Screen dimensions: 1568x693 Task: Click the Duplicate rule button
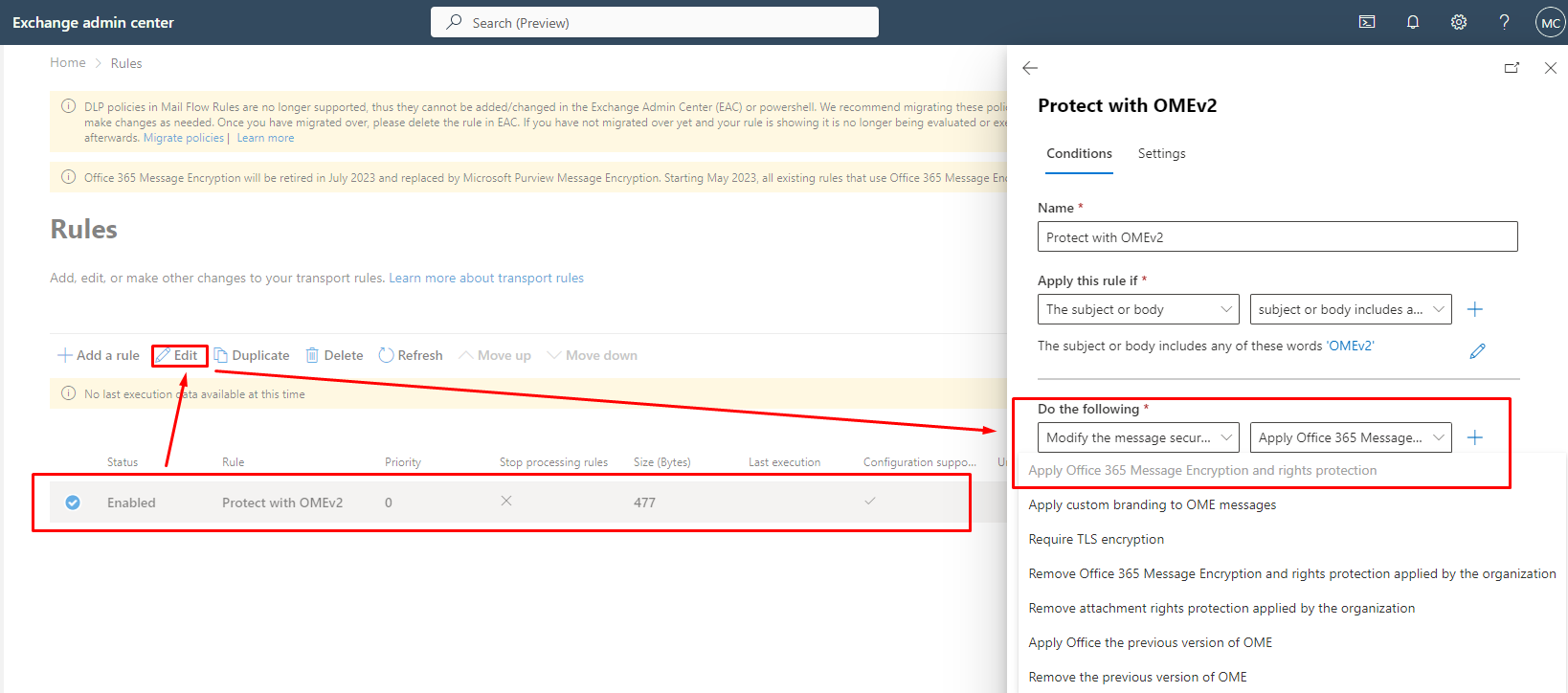point(252,355)
